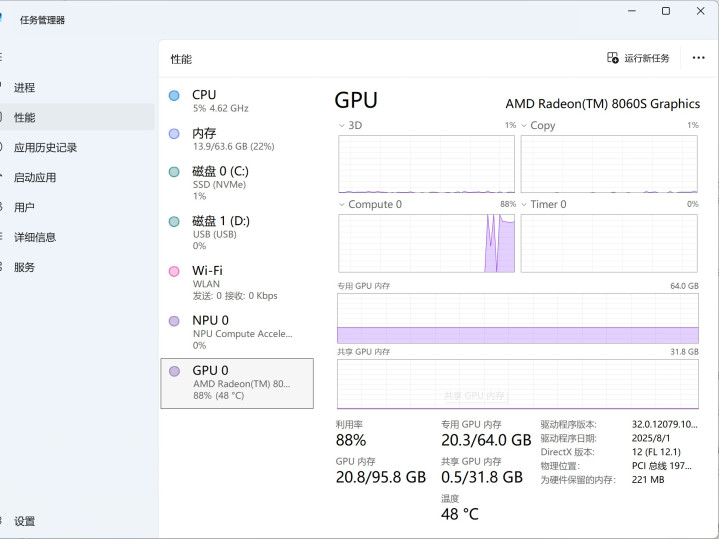Open 设置 (Settings) at the bottom left
Image resolution: width=719 pixels, height=539 pixels.
(24, 521)
